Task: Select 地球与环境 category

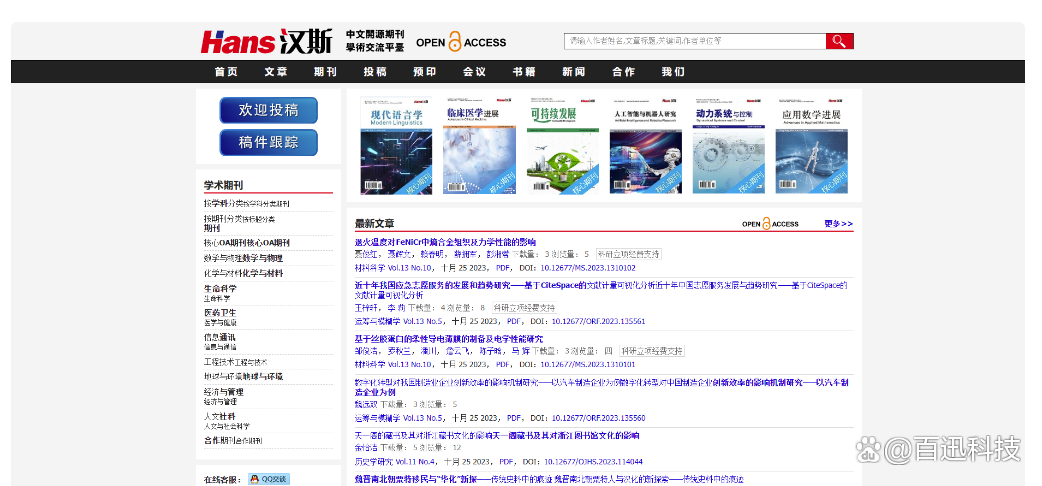Action: pyautogui.click(x=243, y=376)
